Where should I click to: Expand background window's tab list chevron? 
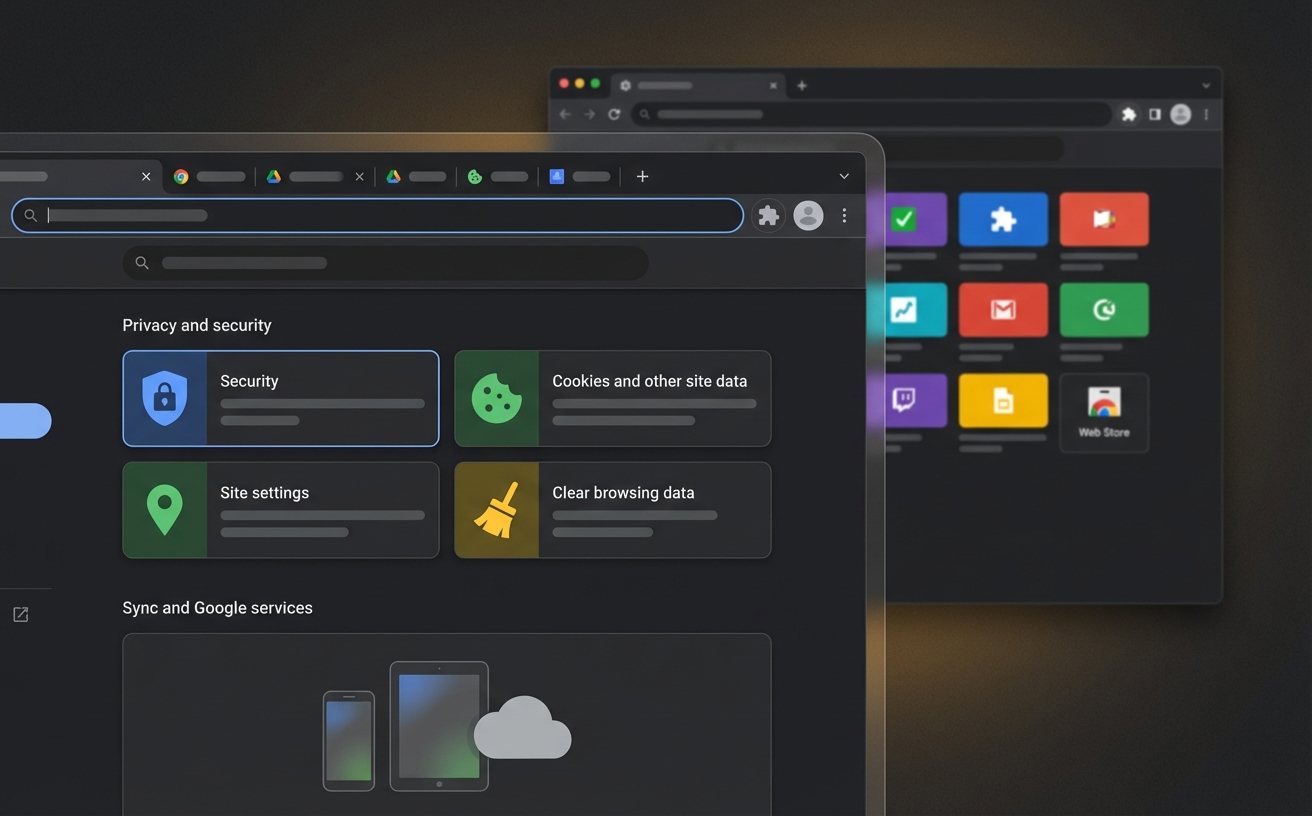click(x=1206, y=86)
